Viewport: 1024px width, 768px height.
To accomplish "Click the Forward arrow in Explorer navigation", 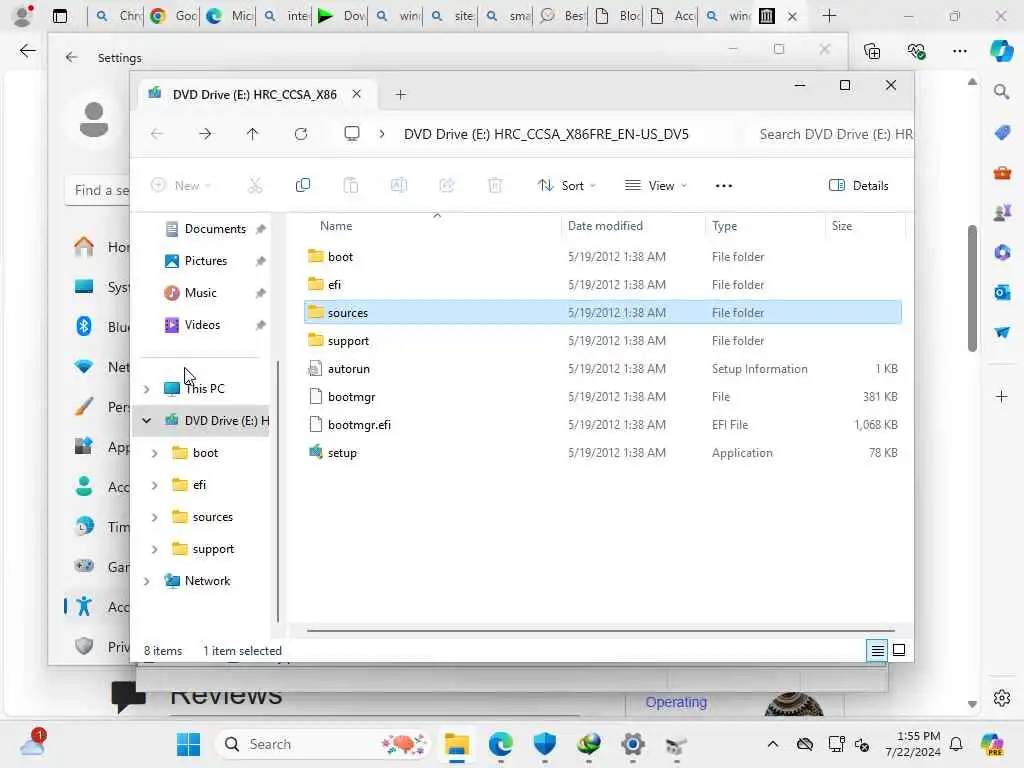I will click(205, 134).
